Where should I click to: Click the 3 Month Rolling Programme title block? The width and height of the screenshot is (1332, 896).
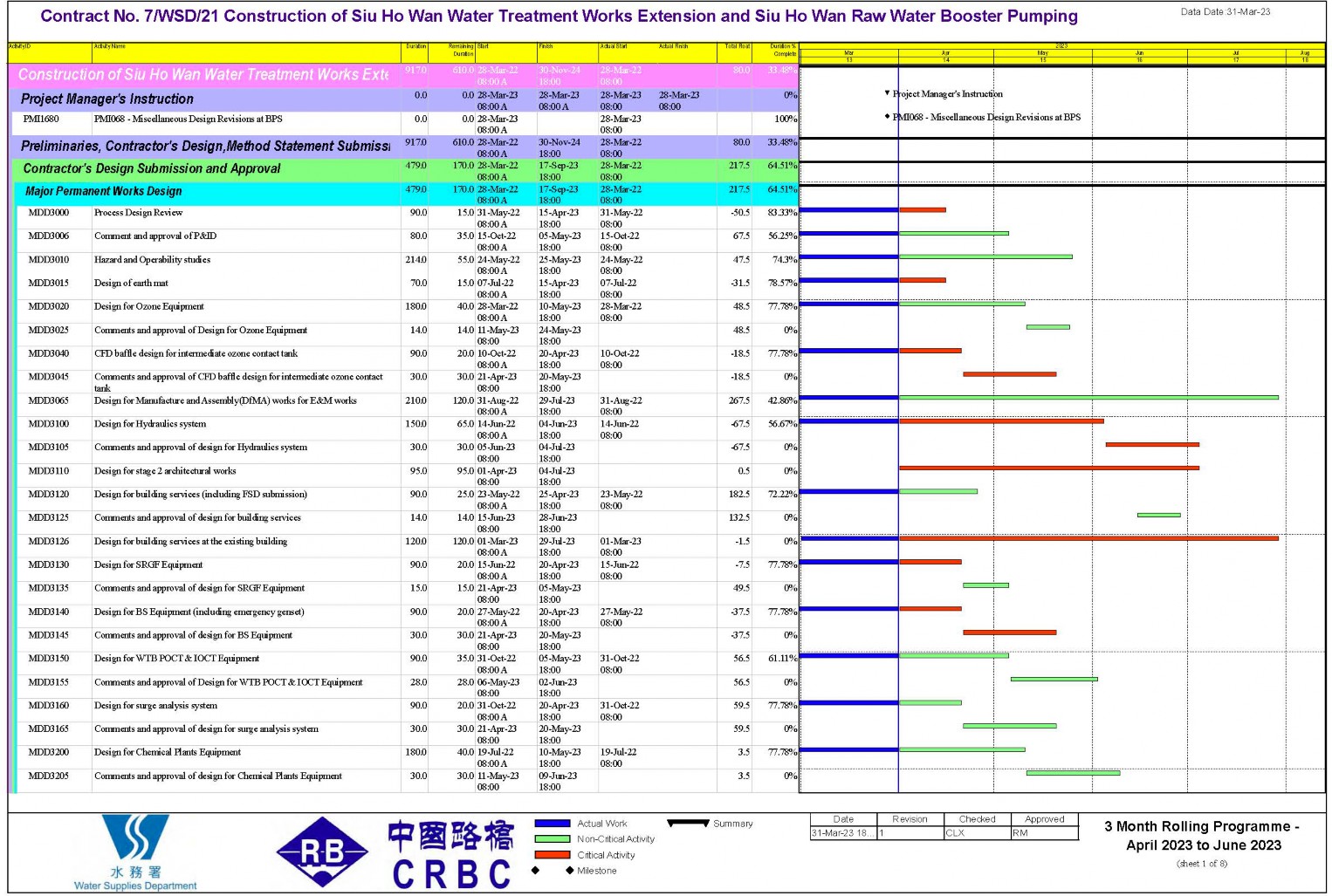point(1203,836)
